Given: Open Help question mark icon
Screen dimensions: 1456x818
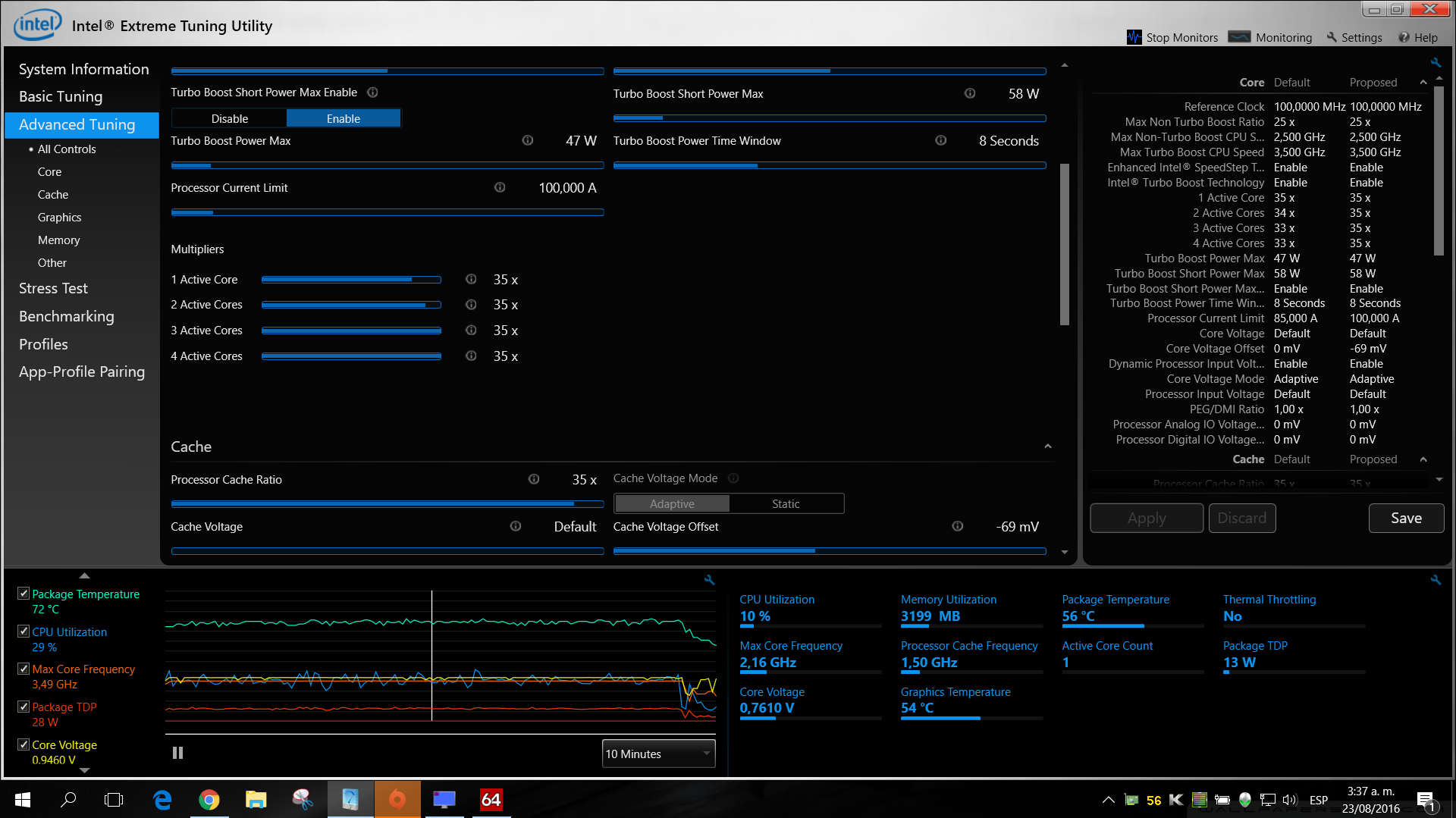Looking at the screenshot, I should [x=1404, y=37].
